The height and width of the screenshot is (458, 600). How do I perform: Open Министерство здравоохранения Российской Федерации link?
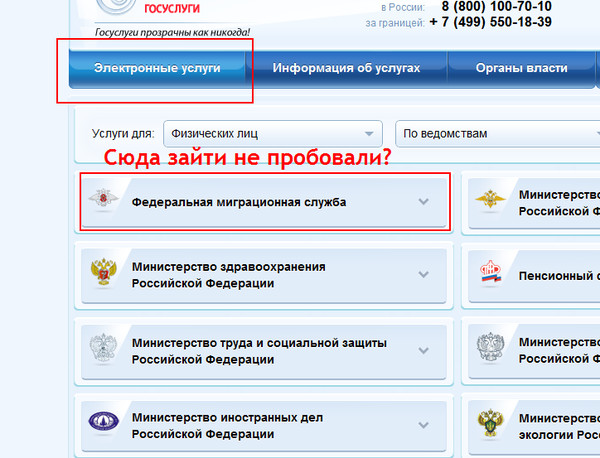click(228, 275)
